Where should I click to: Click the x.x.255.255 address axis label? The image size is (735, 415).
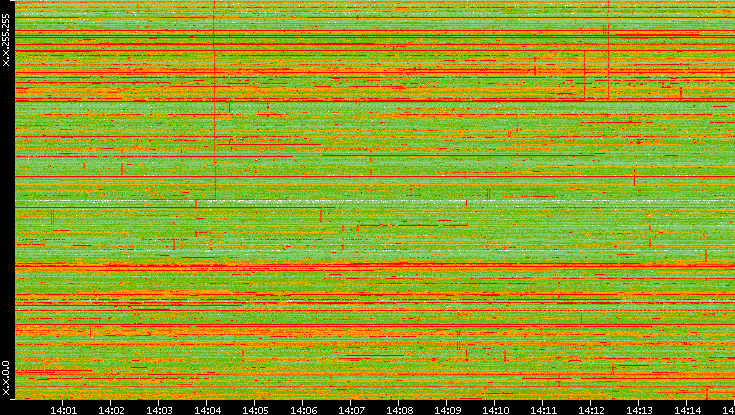(x=6, y=40)
